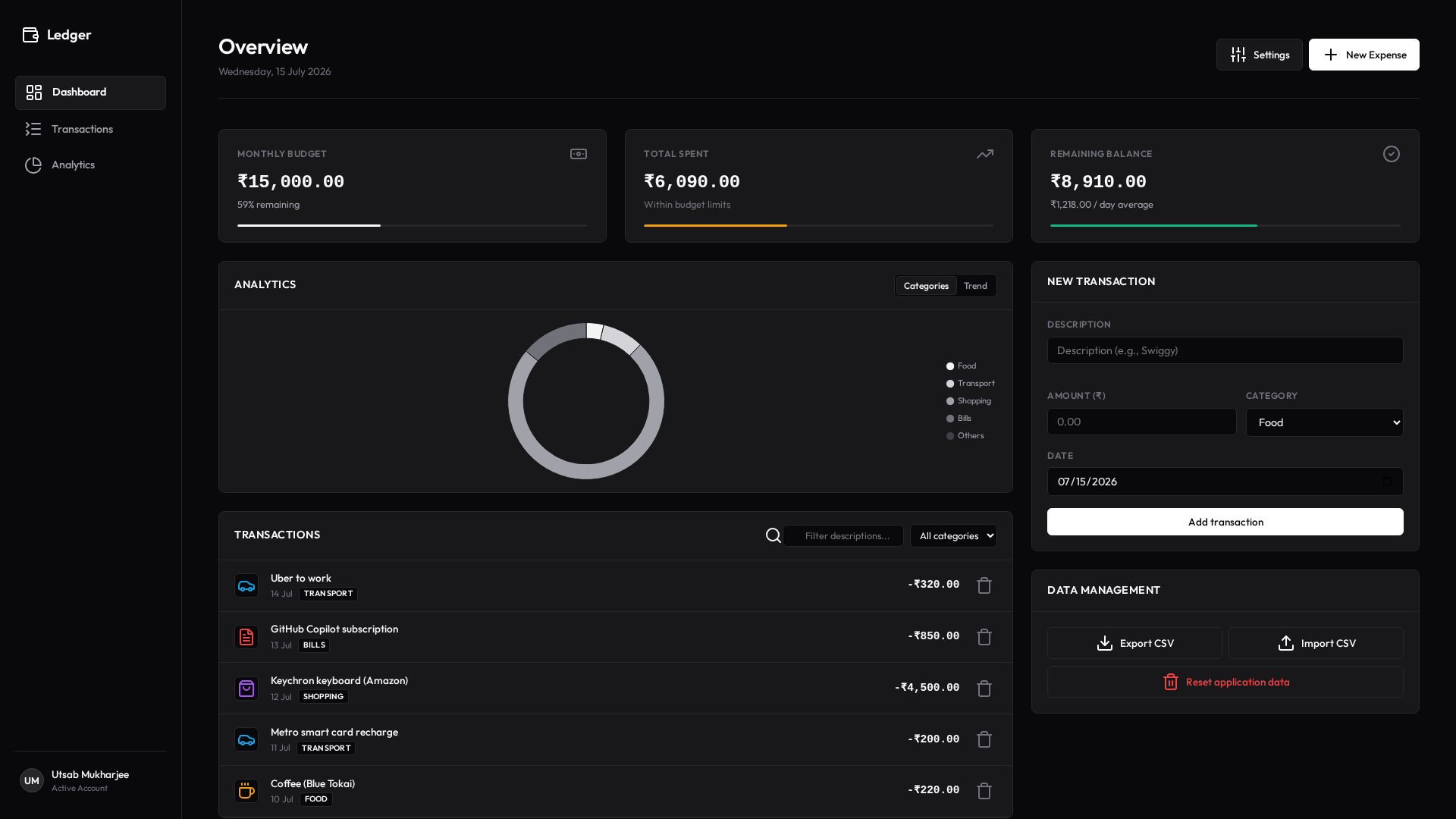Click the Settings sliders icon

pos(1238,55)
